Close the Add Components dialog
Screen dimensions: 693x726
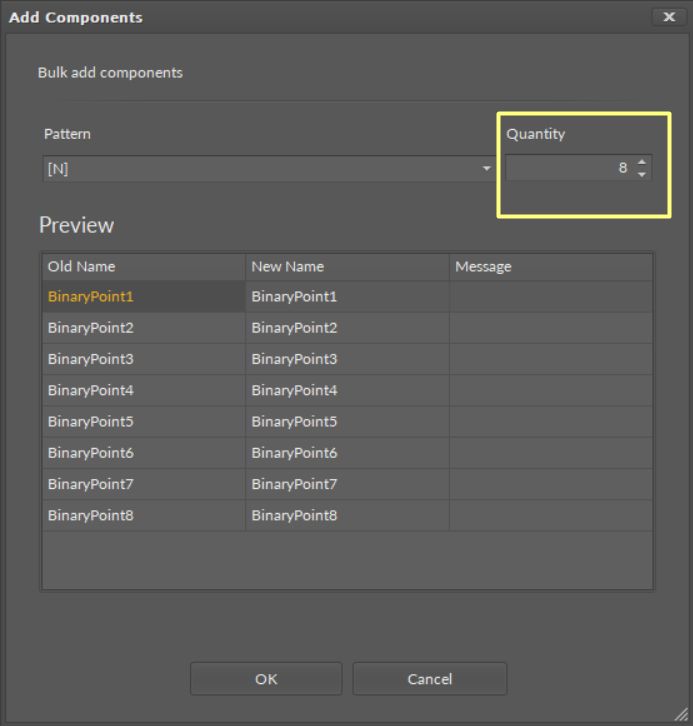click(x=668, y=17)
